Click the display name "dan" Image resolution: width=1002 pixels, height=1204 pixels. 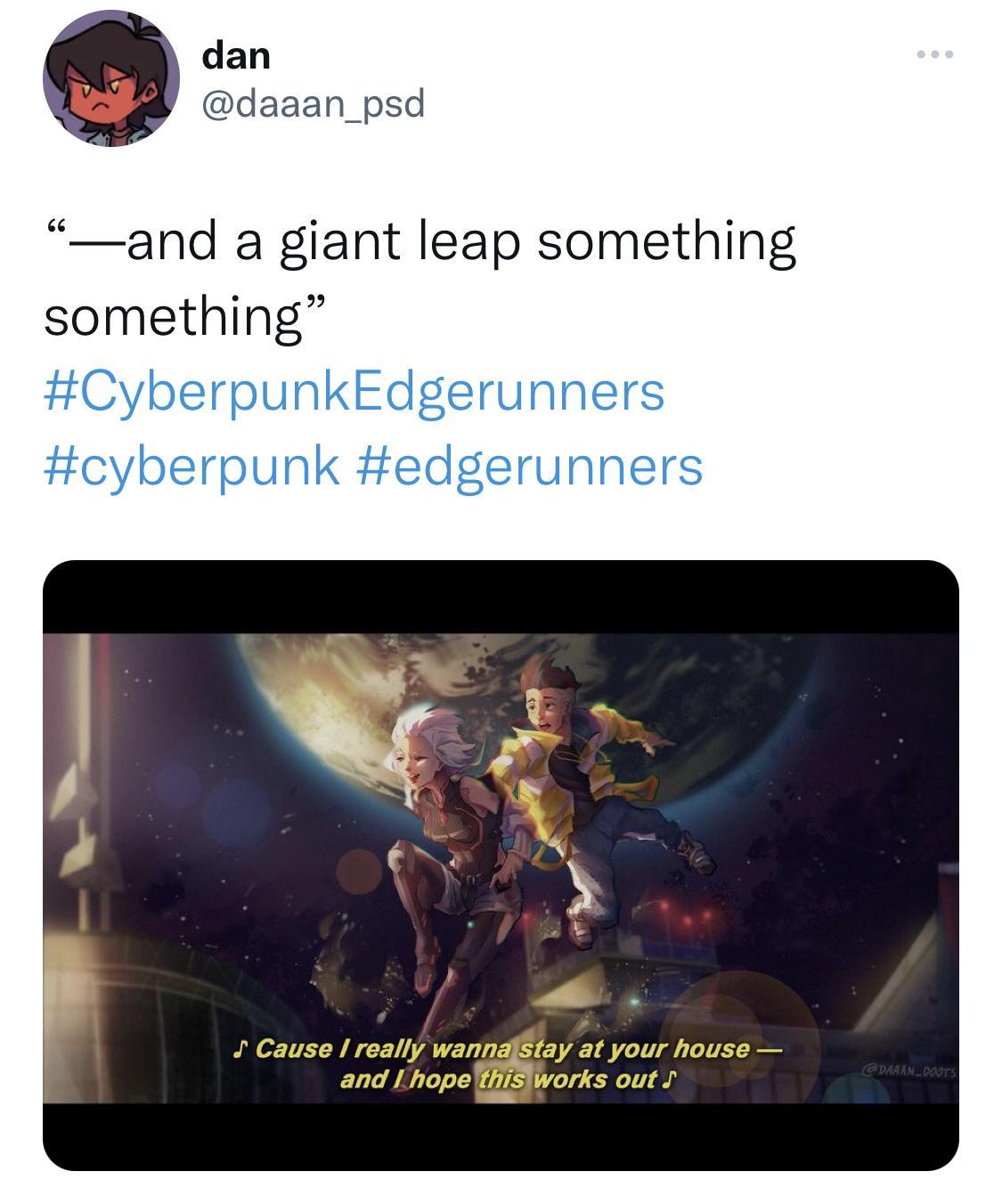(236, 55)
